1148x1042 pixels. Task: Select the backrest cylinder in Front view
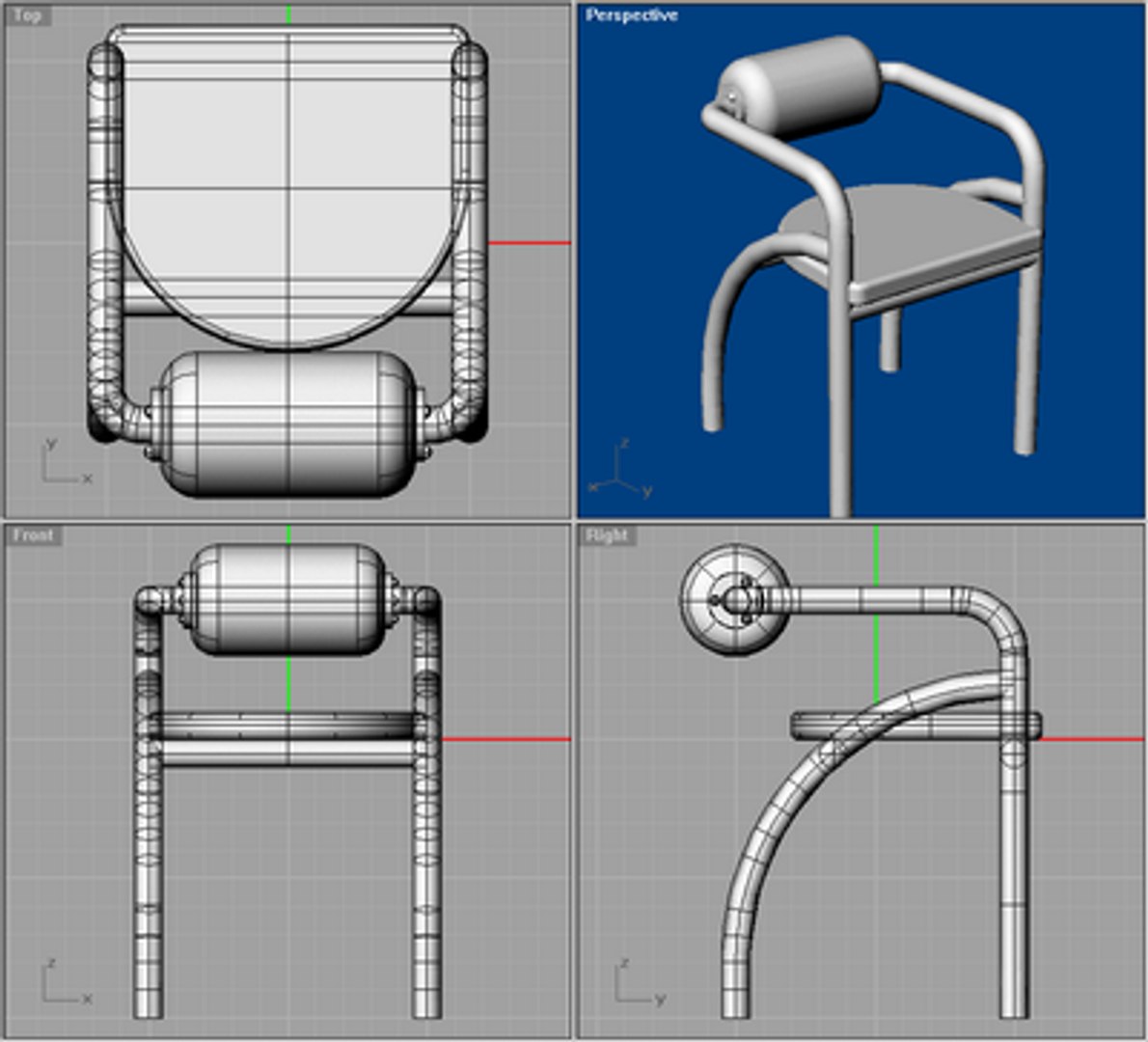(x=287, y=599)
